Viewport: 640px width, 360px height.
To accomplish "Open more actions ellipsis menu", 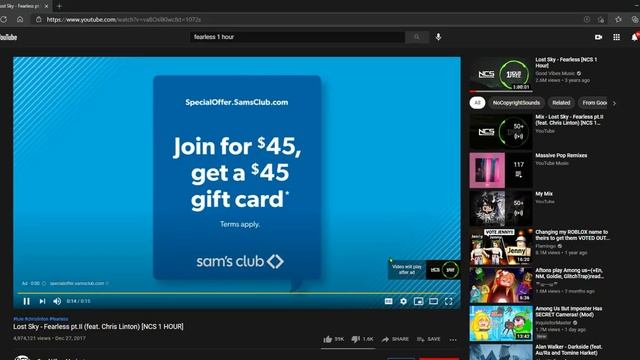I will 453,340.
